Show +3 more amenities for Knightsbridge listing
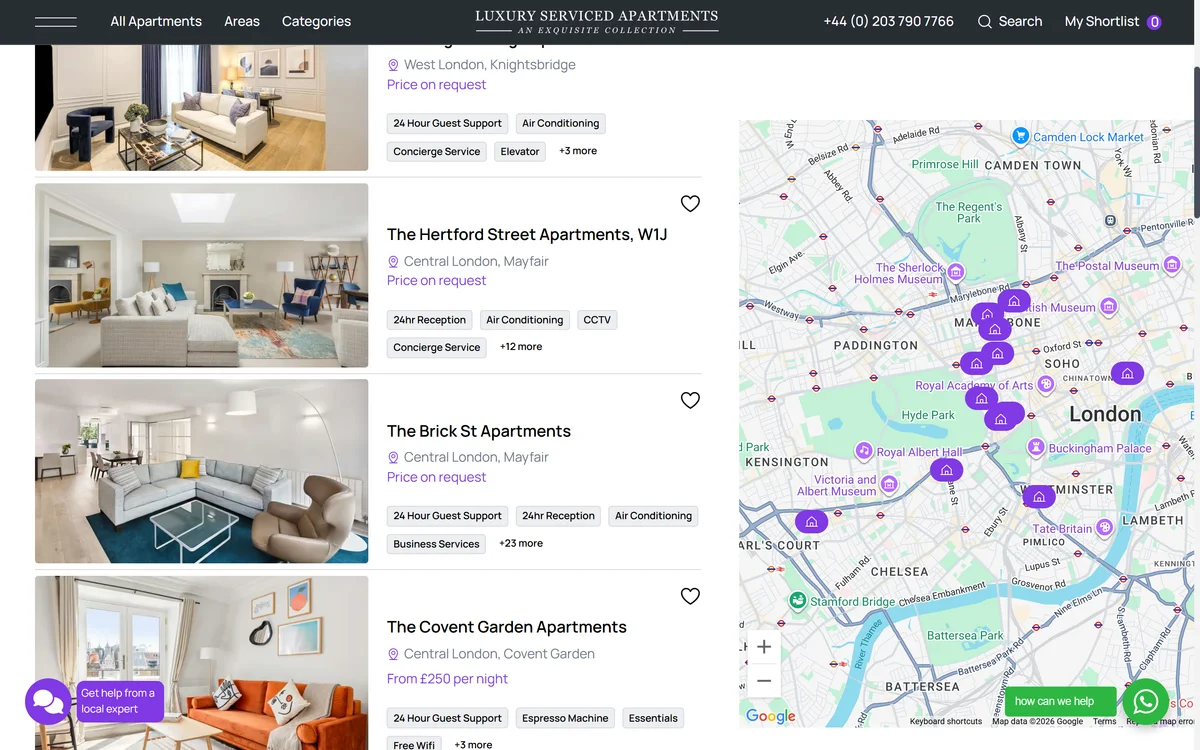Viewport: 1200px width, 750px height. pyautogui.click(x=578, y=151)
